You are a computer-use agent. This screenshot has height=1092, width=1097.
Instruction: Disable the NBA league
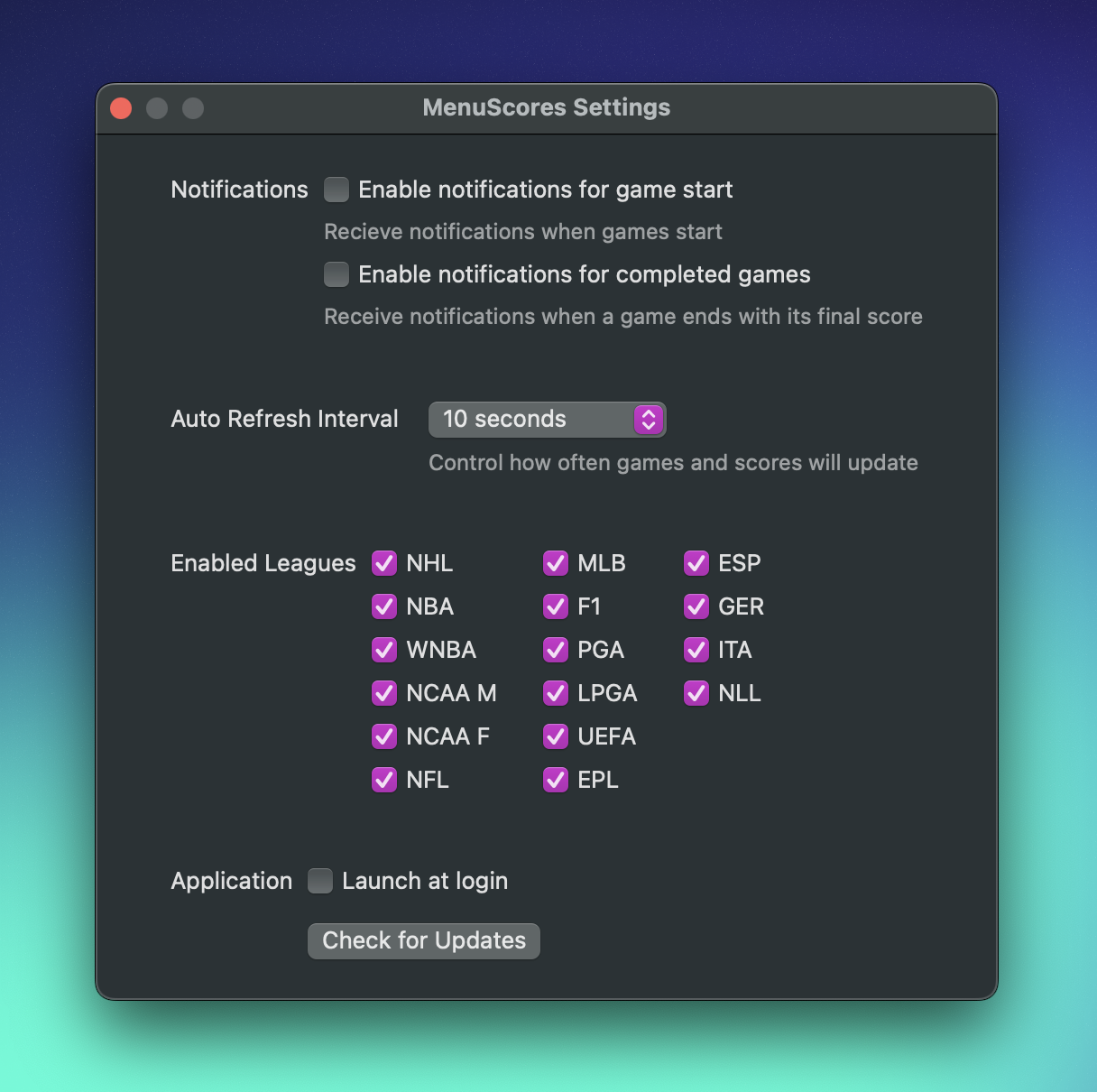click(384, 606)
